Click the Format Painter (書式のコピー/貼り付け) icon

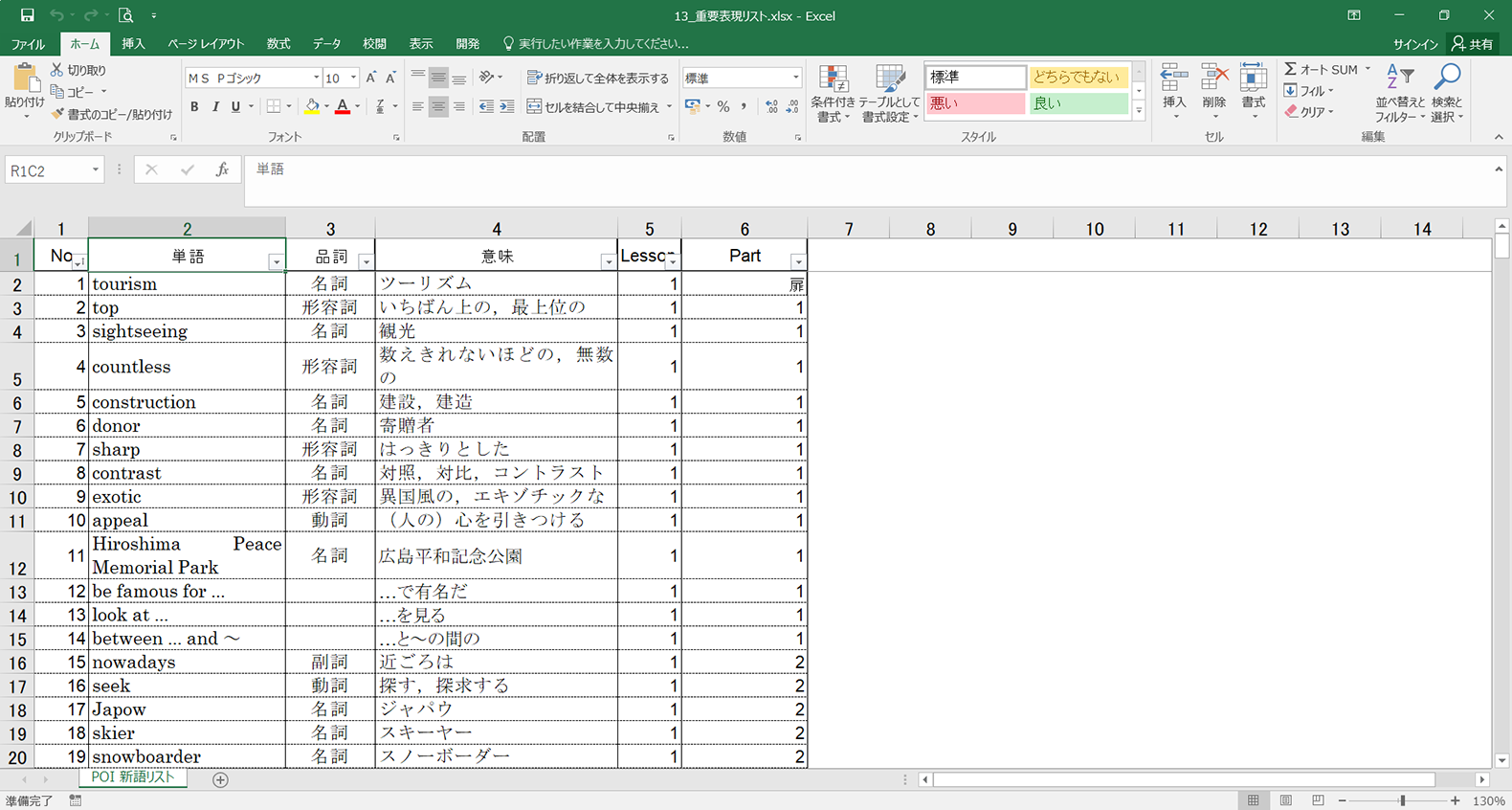coord(58,114)
